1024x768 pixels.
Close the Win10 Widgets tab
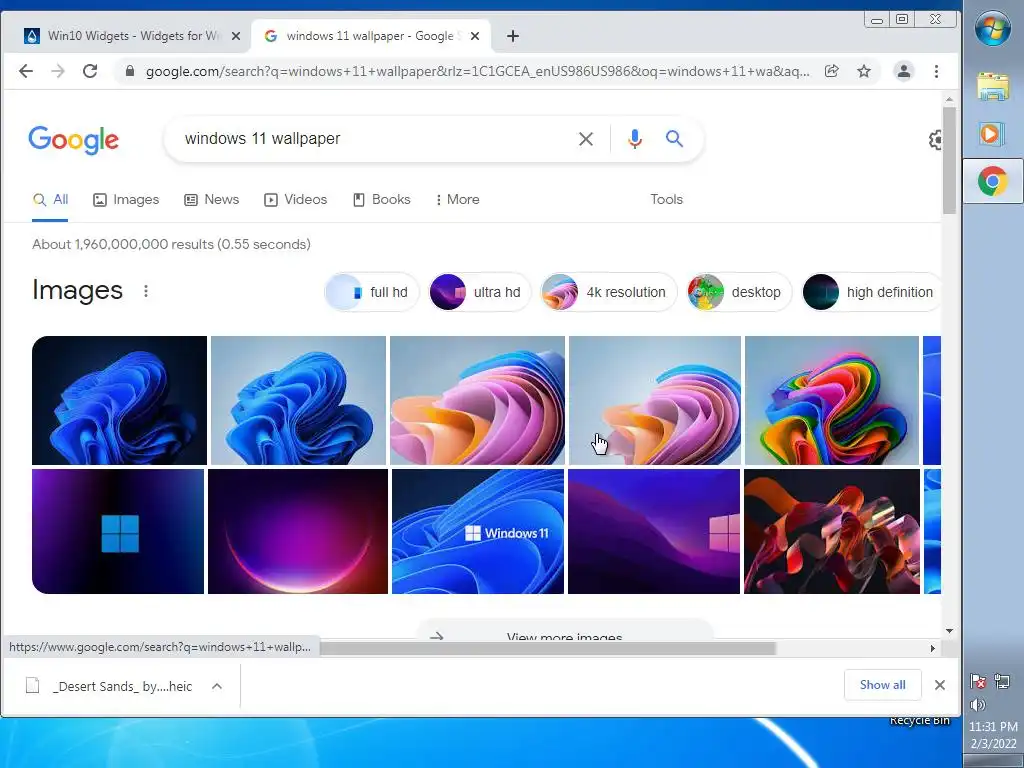pyautogui.click(x=236, y=36)
